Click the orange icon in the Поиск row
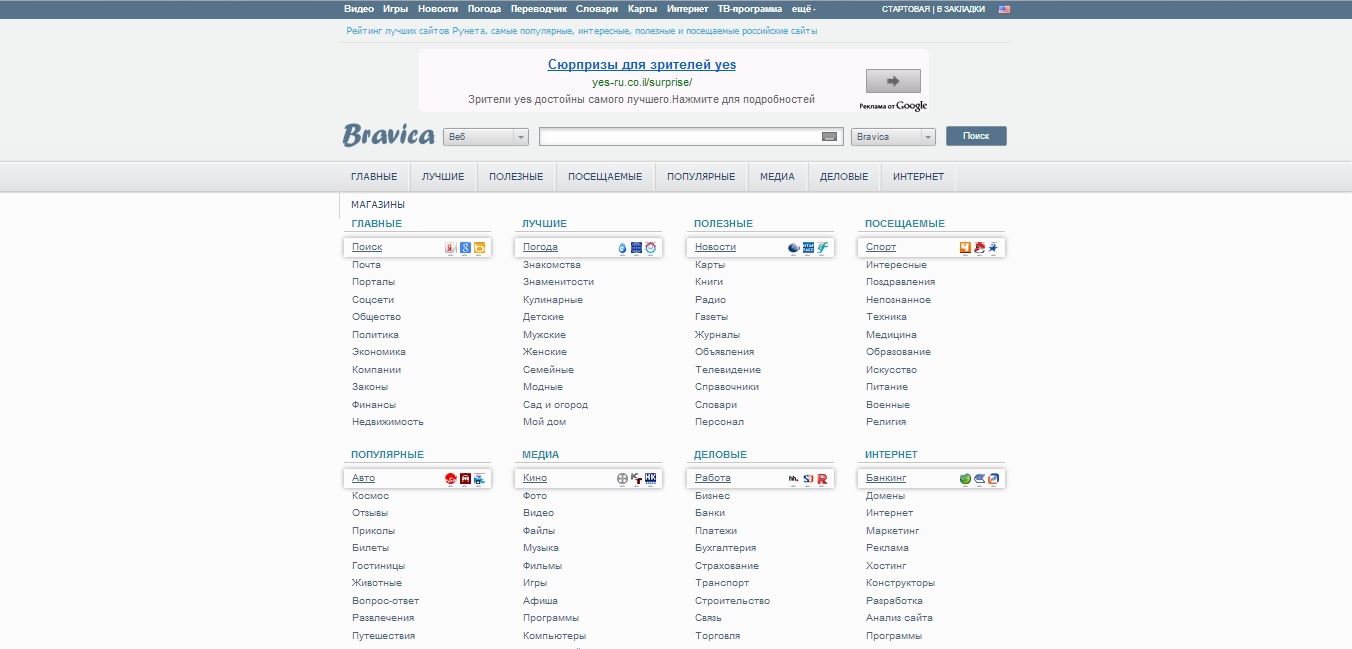1352x649 pixels. [x=479, y=248]
